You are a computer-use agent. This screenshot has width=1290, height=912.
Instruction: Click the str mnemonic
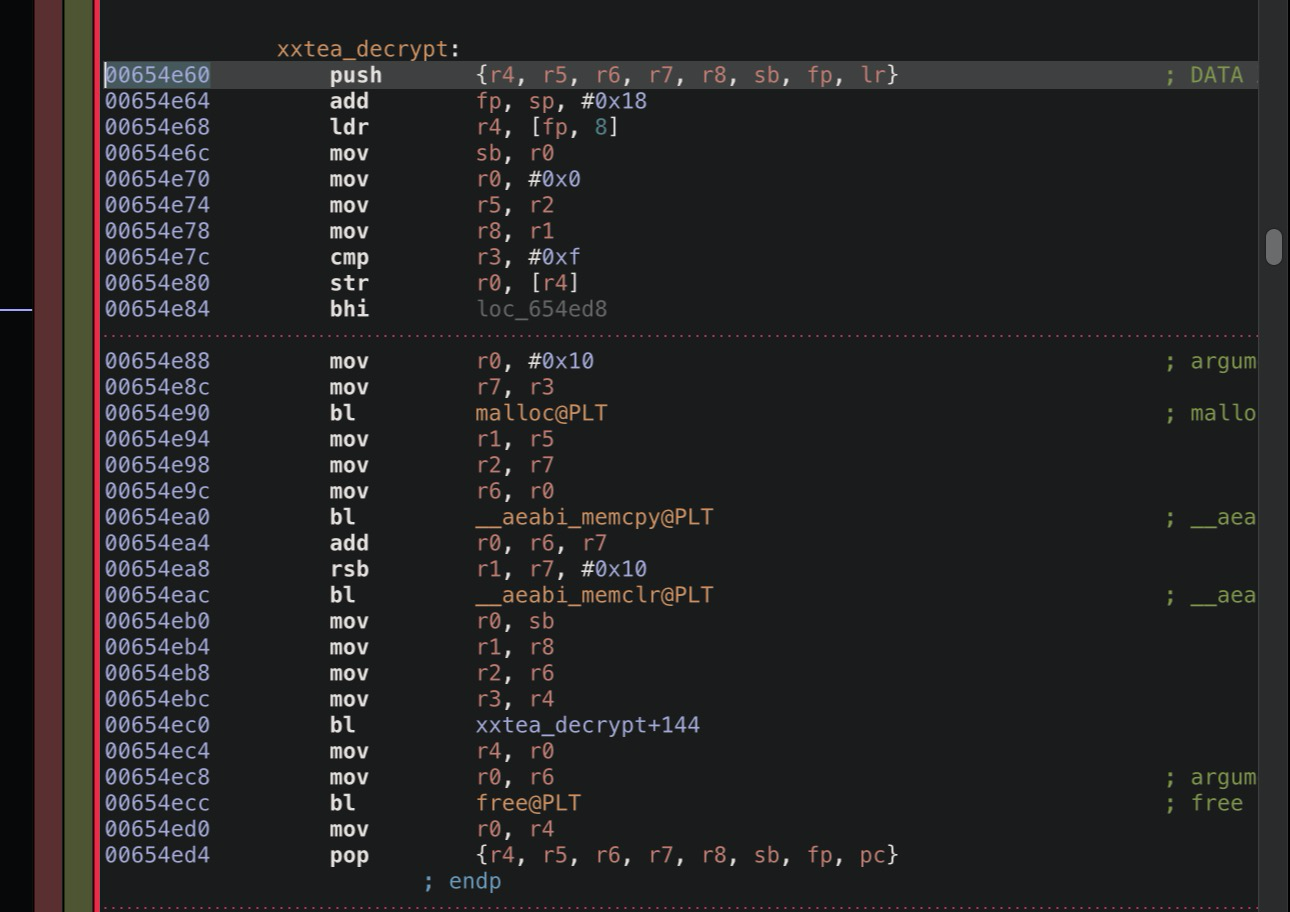point(349,283)
